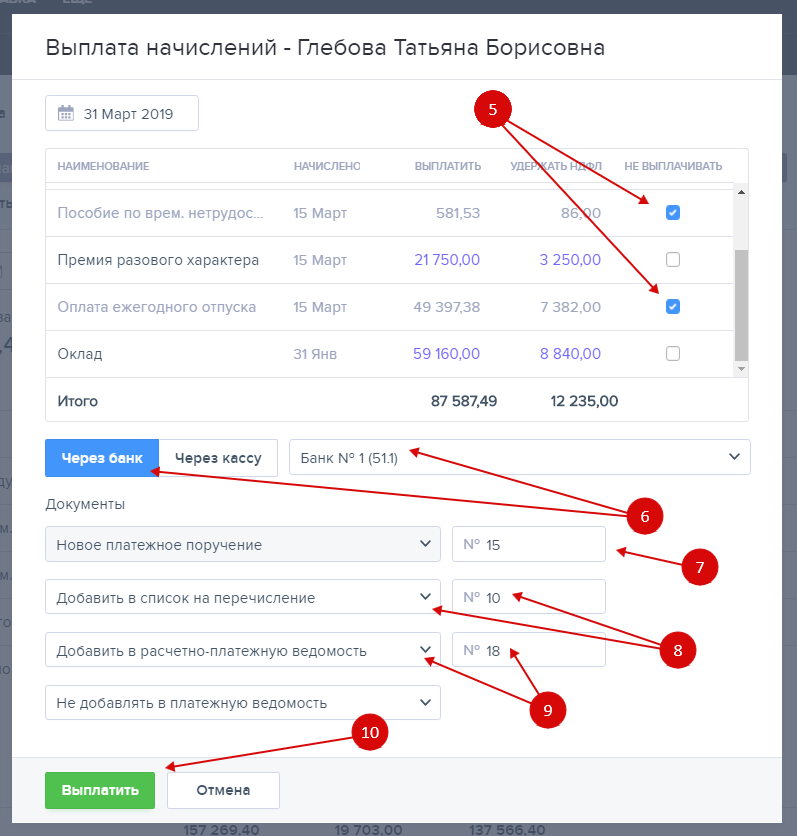Expand 'Добавить в расчетно-платежную ведомость' dropdown

click(242, 650)
